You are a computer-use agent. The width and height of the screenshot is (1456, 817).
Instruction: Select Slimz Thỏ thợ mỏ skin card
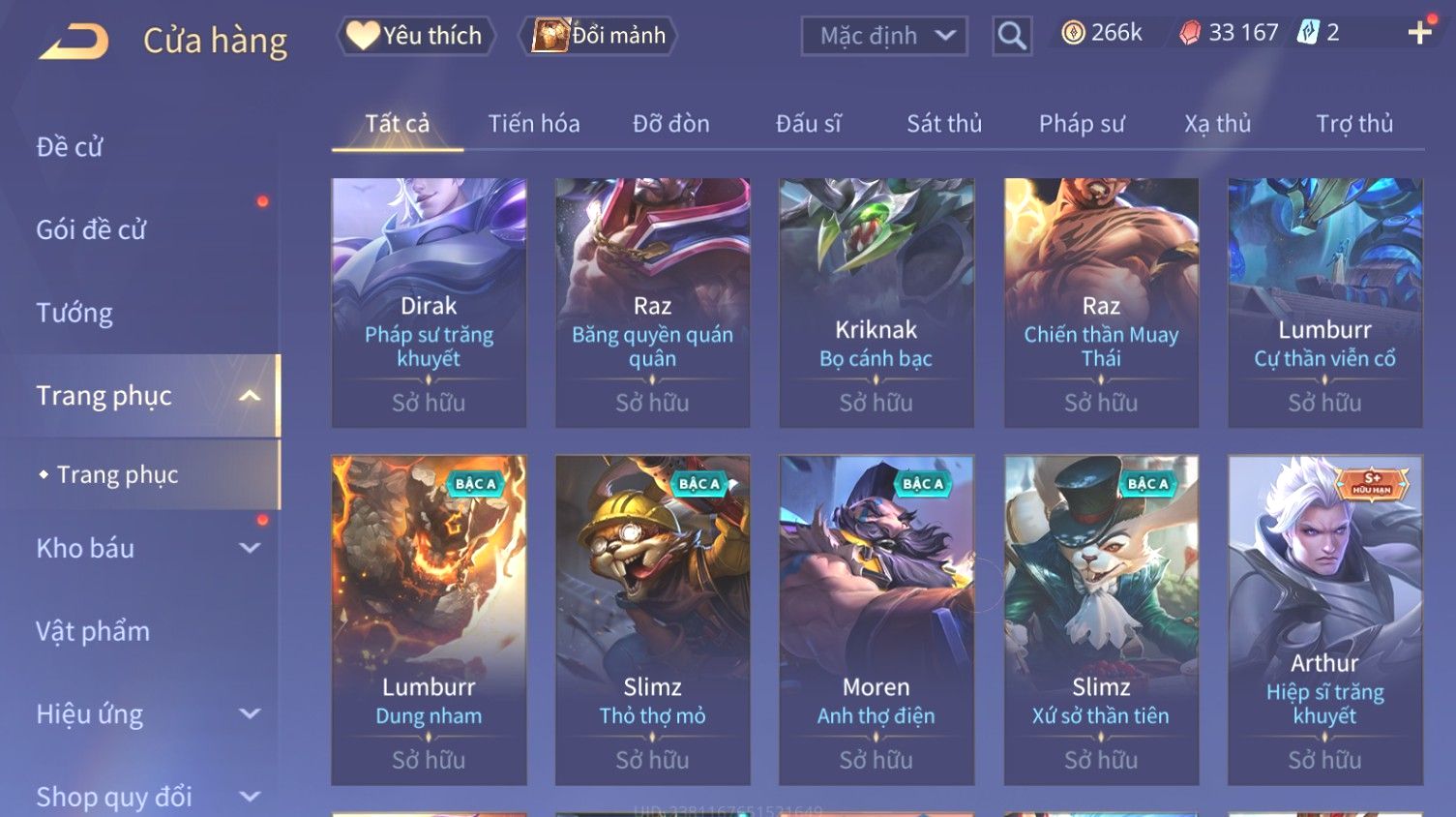pos(653,620)
